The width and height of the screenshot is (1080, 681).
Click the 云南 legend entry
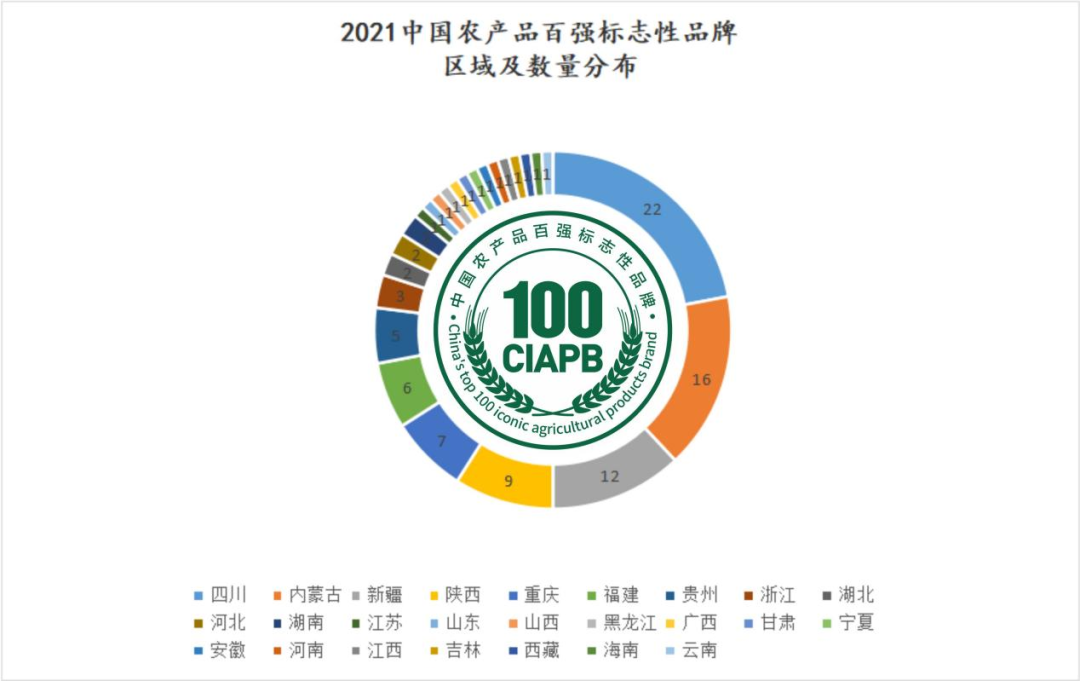tap(688, 650)
